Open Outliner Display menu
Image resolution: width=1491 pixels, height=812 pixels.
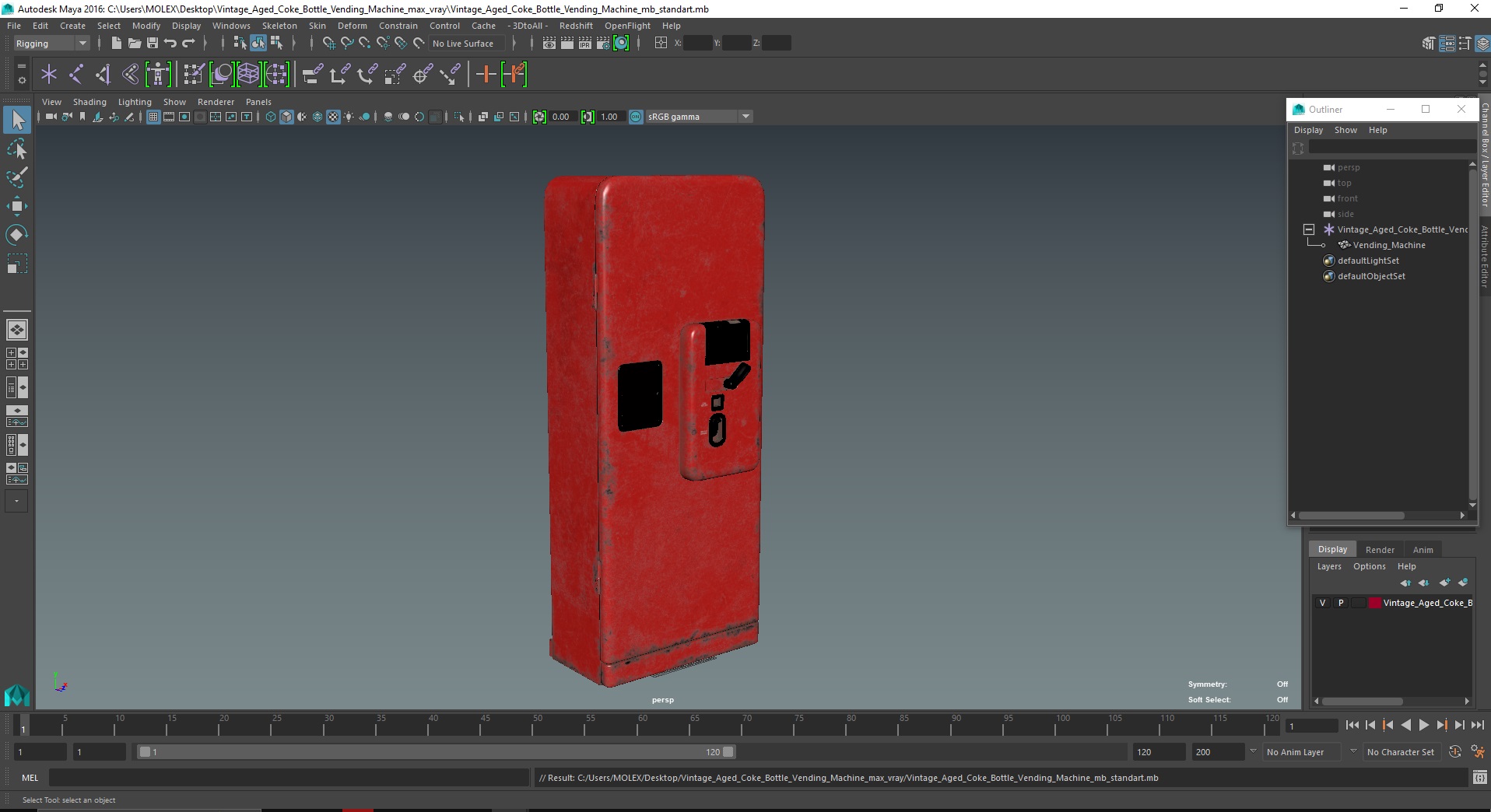1308,130
